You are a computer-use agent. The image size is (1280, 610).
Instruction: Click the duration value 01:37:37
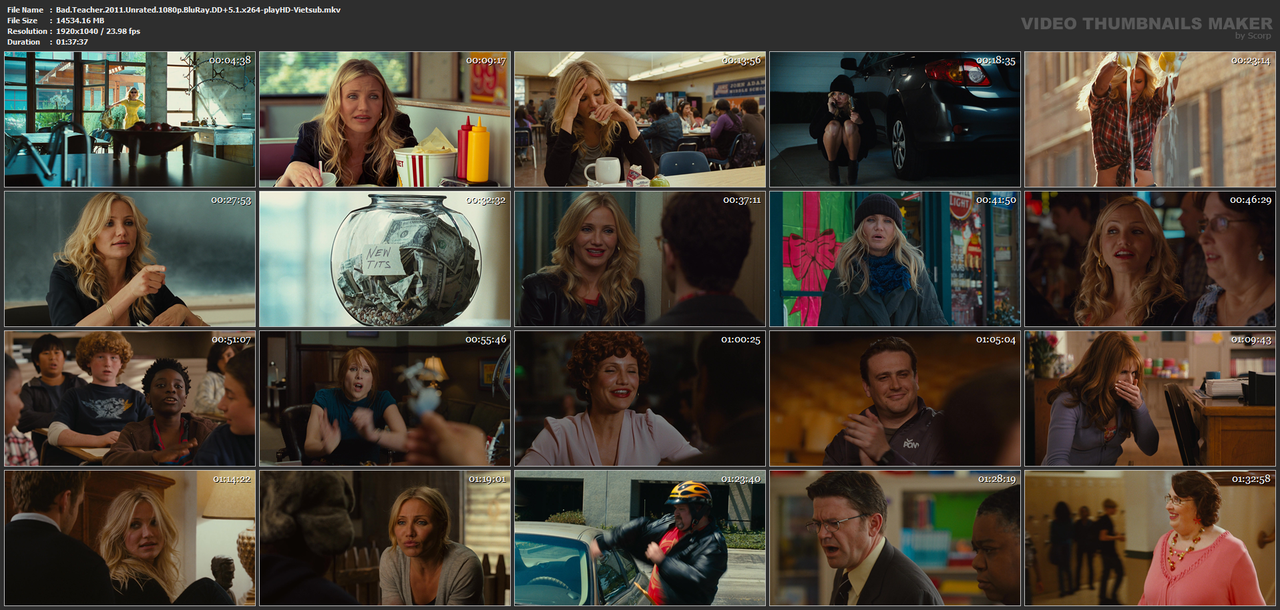pyautogui.click(x=72, y=42)
